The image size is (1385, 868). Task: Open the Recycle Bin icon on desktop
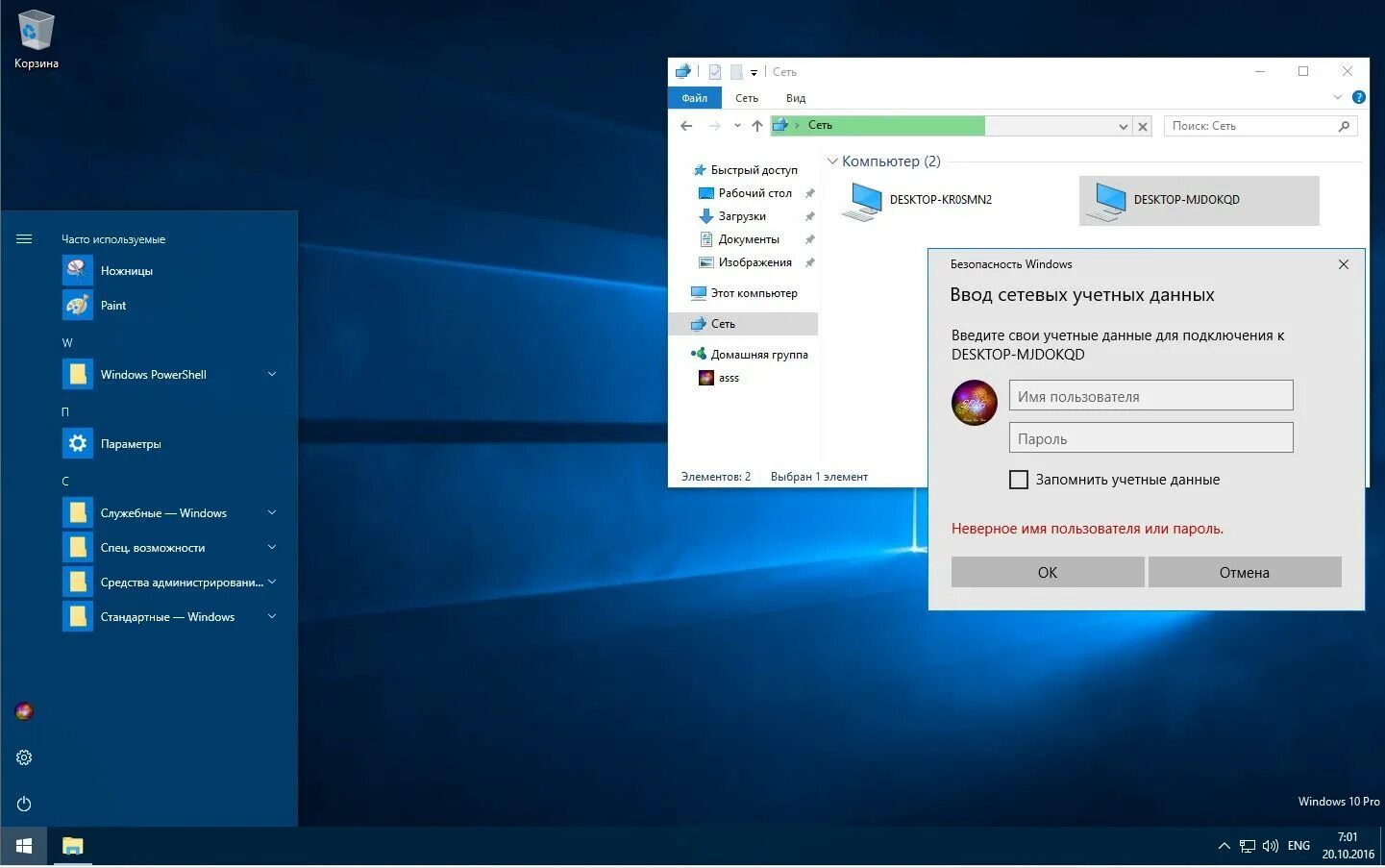36,39
